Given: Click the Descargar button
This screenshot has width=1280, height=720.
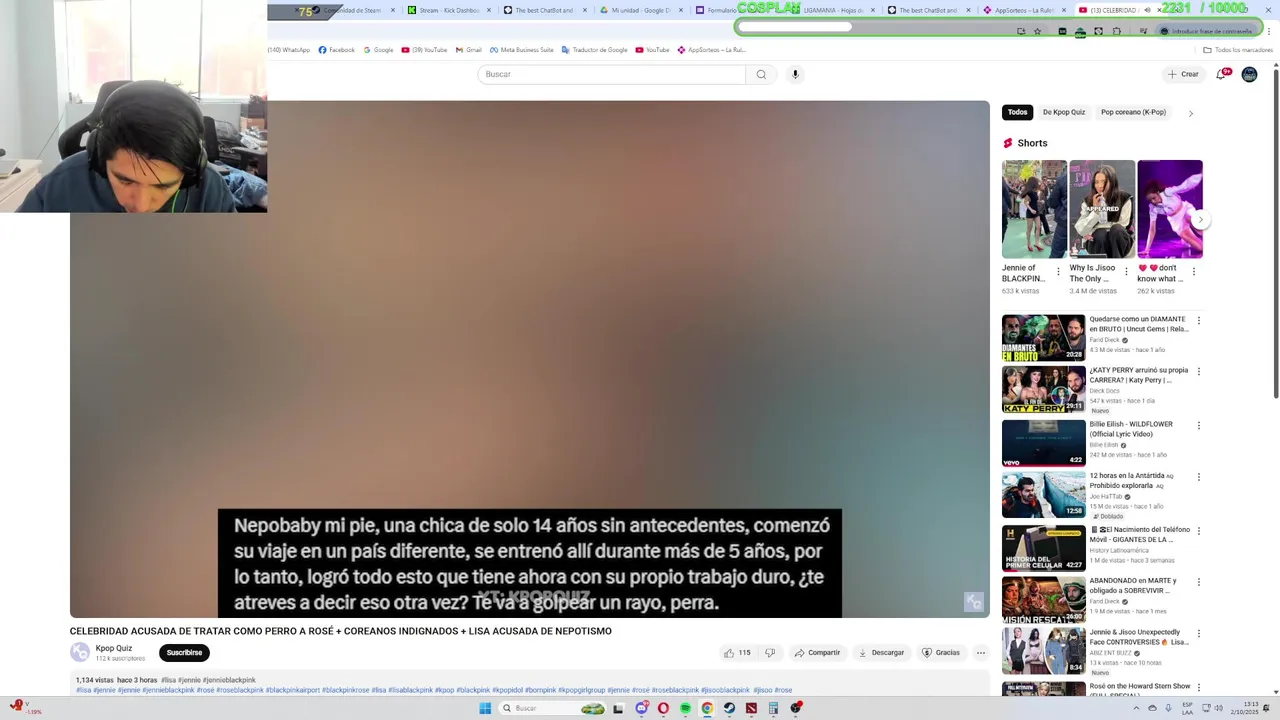Looking at the screenshot, I should [x=881, y=653].
